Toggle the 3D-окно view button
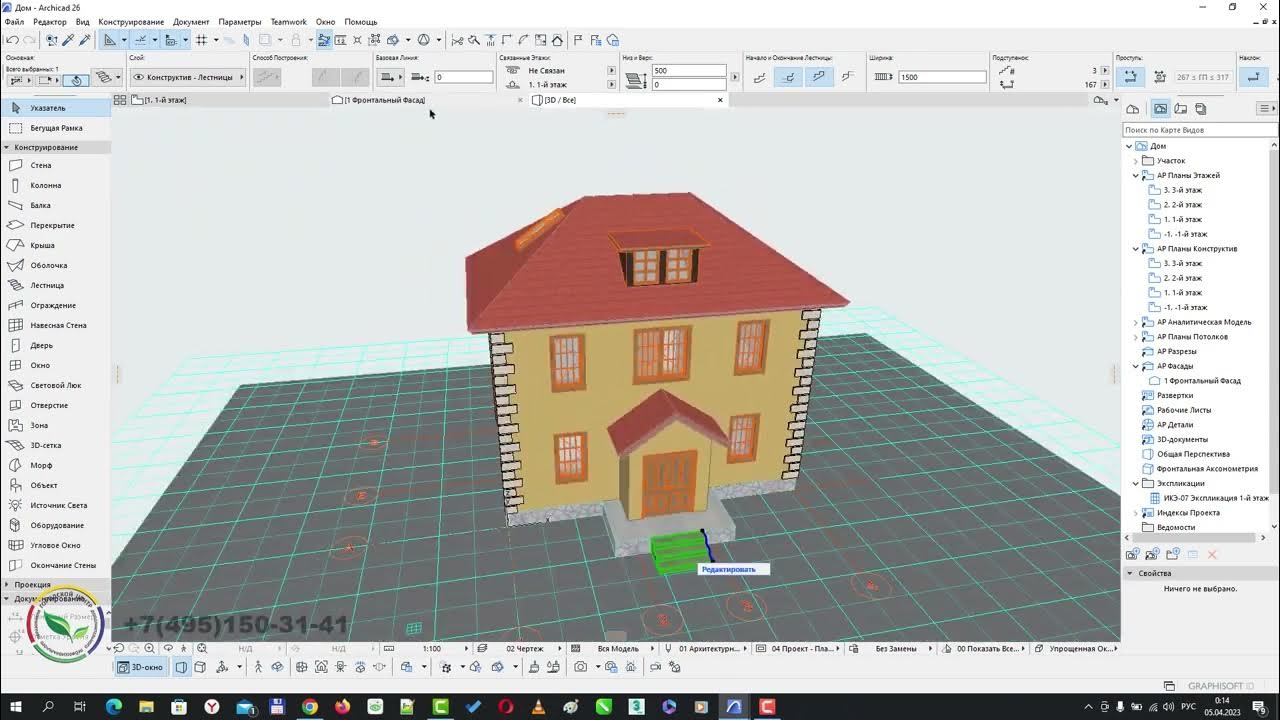Screen dimensions: 1280x720 140,667
